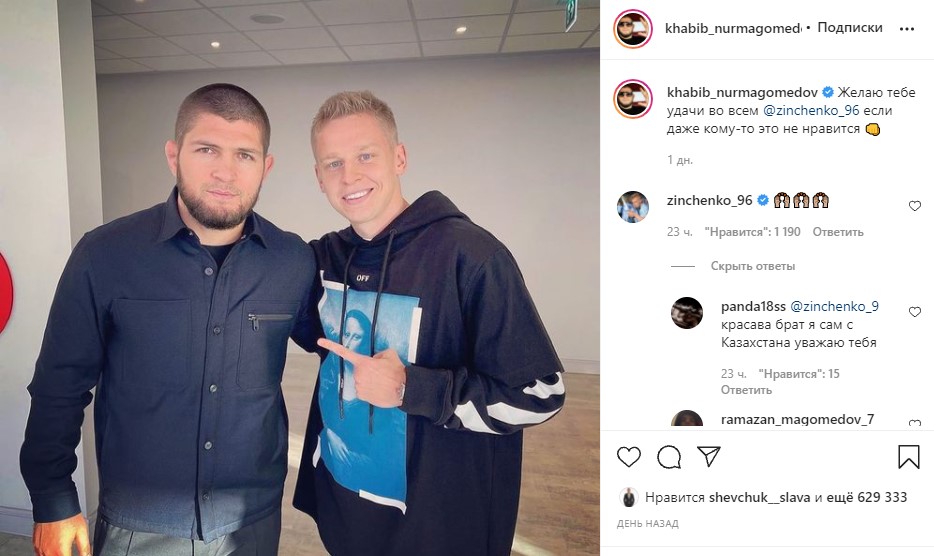Image resolution: width=934 pixels, height=556 pixels.
Task: View likes count on zinchenko_96 comment
Action: (x=752, y=232)
